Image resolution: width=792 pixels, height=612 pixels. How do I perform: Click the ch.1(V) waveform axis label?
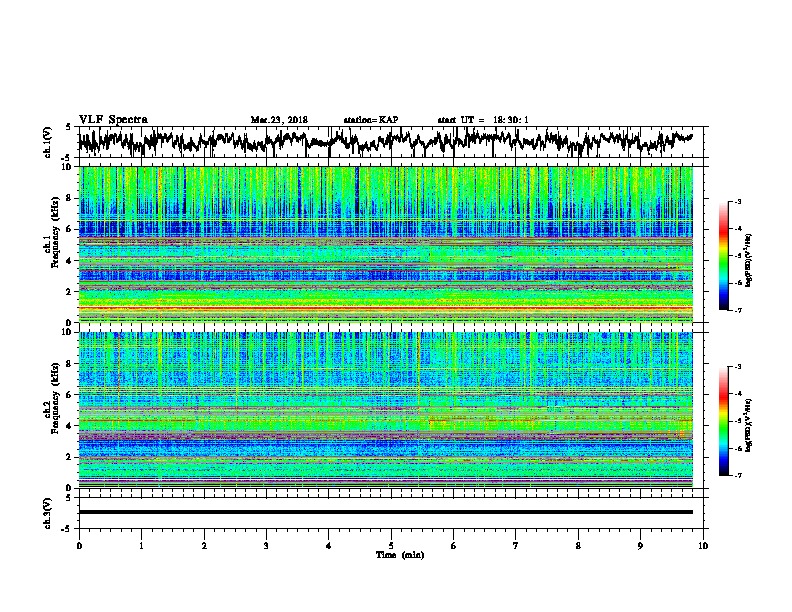(48, 142)
